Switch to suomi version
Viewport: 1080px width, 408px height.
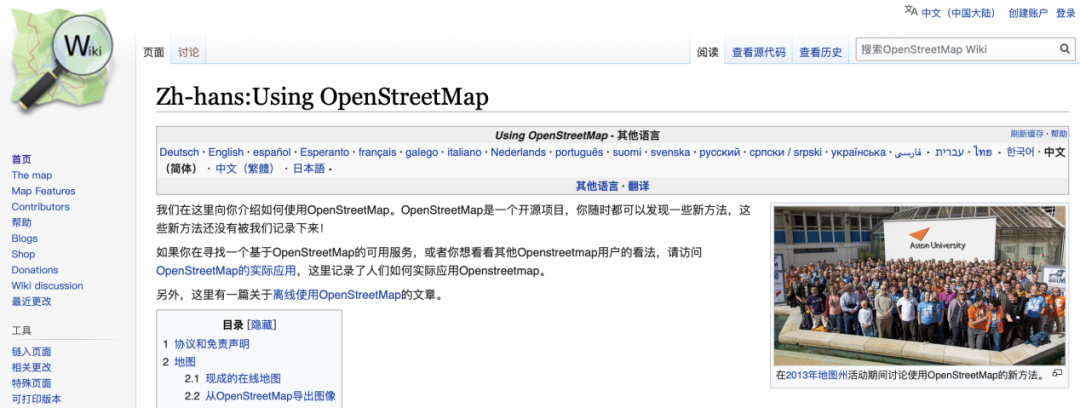click(627, 152)
